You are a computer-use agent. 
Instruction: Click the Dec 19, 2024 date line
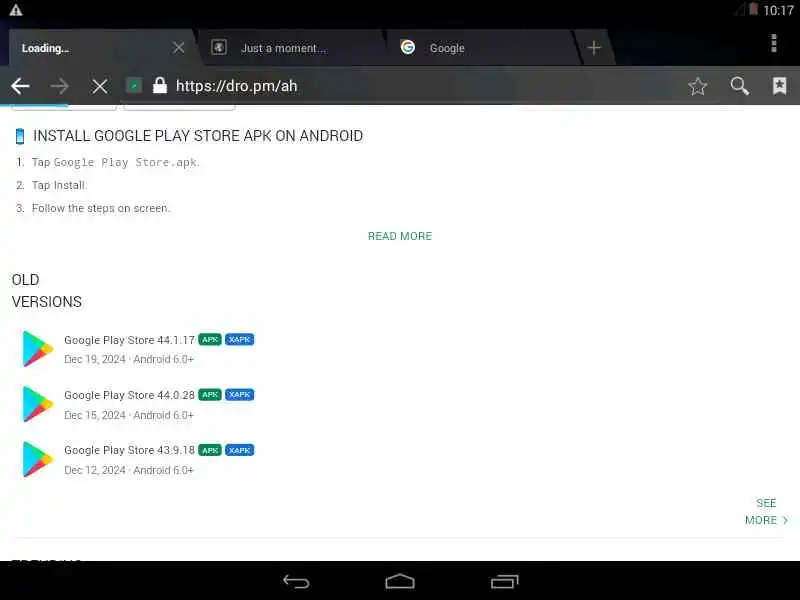point(129,359)
